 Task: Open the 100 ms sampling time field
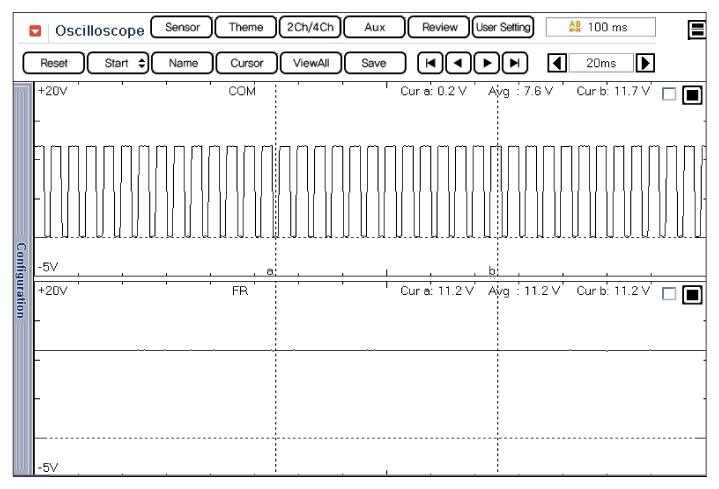(x=601, y=27)
